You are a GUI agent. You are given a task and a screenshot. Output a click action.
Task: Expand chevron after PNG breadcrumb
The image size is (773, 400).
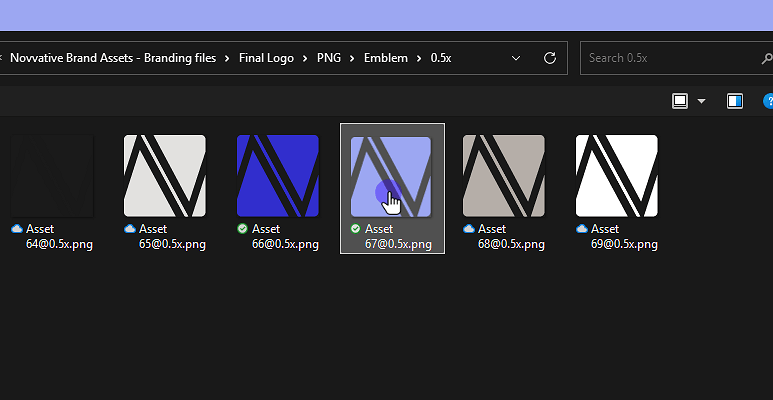coord(352,59)
